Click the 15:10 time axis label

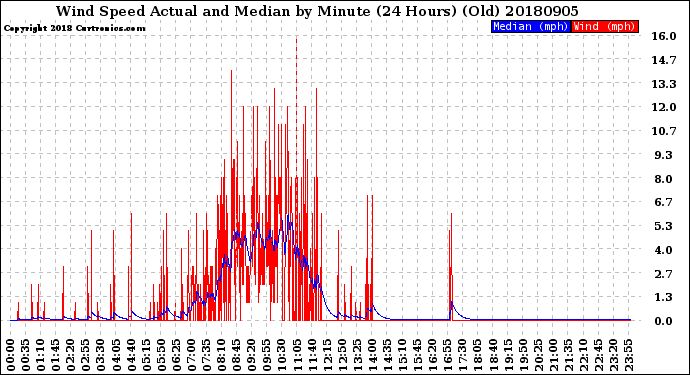click(403, 355)
